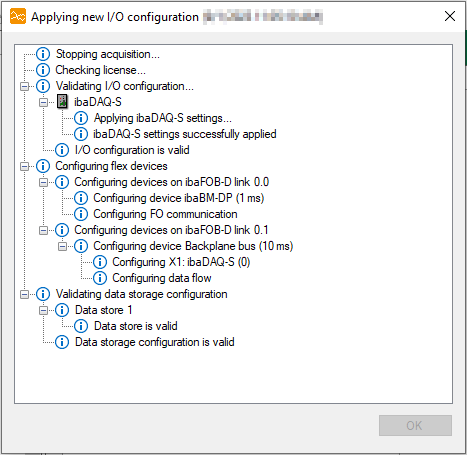
Task: Collapse the Data store 1 node
Action: point(43,310)
